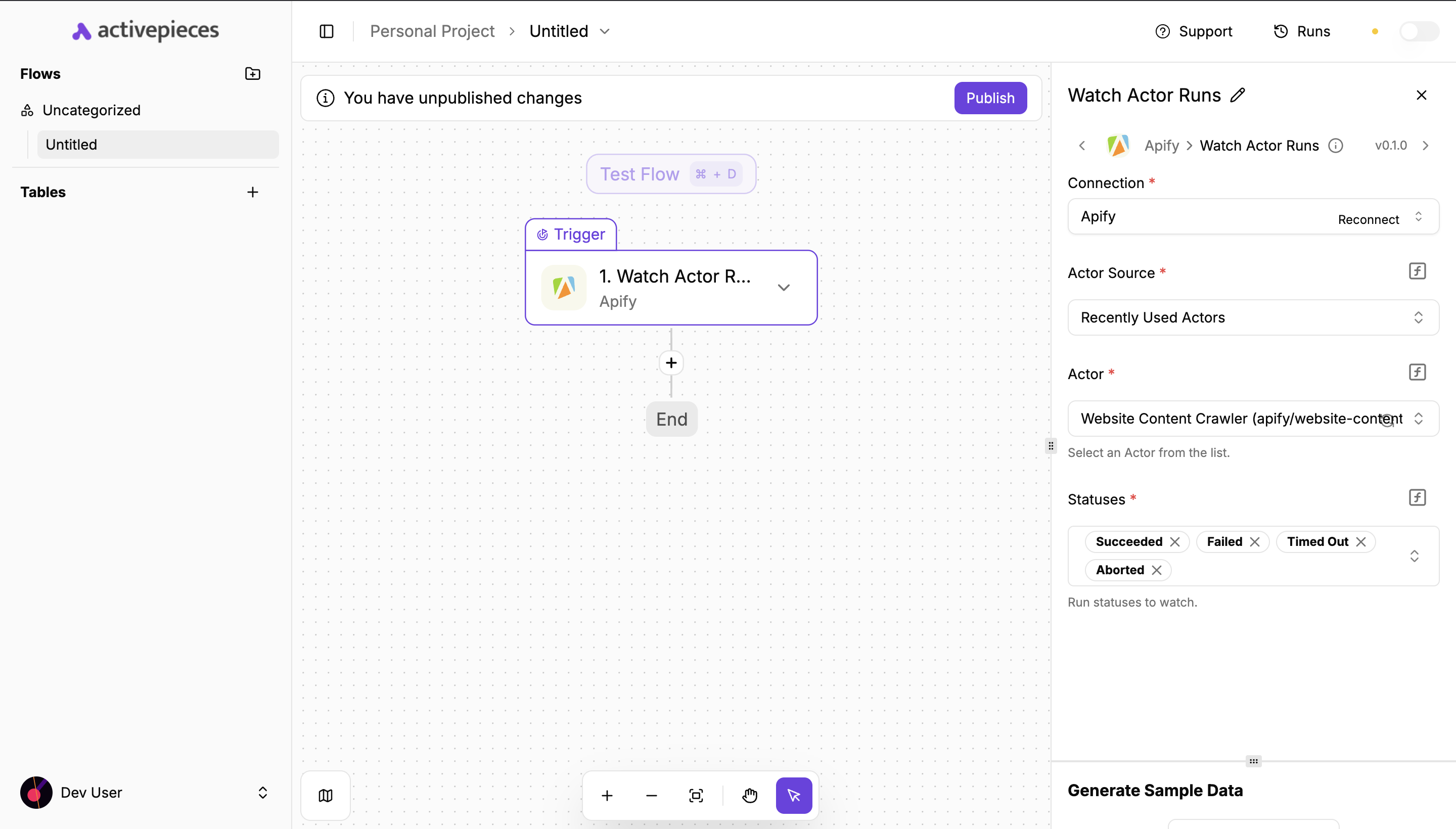The image size is (1456, 829).
Task: Zoom out using the minus icon
Action: (651, 796)
